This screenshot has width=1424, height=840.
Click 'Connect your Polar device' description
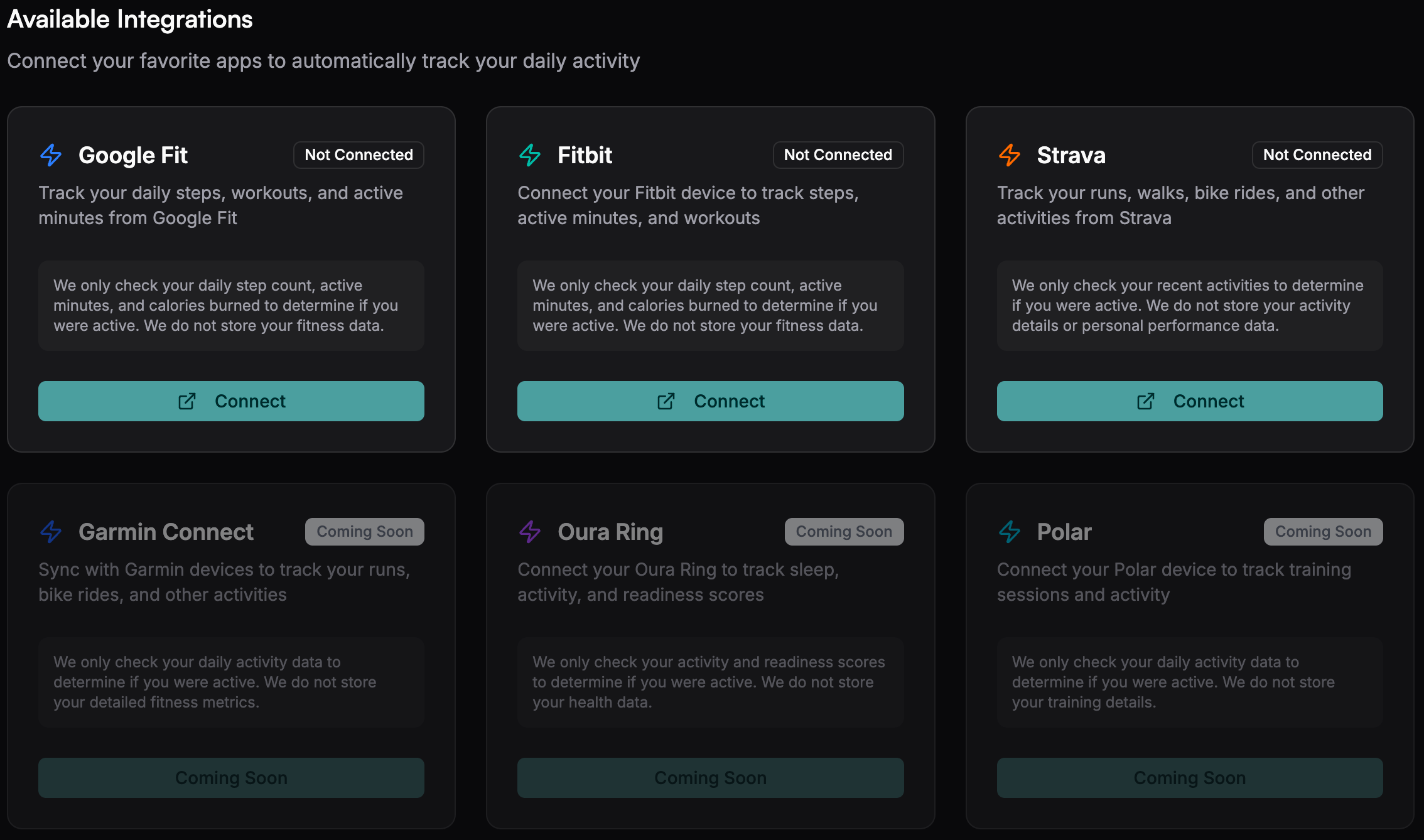[1174, 582]
